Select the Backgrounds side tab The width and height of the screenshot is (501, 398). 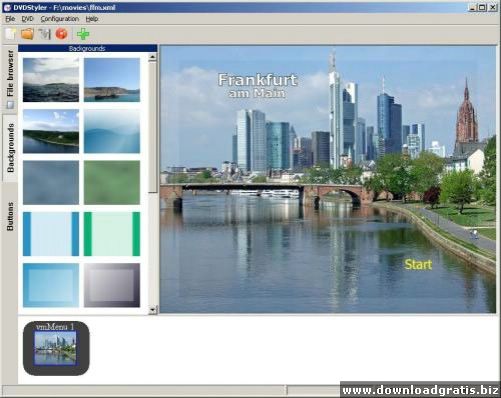[x=10, y=148]
